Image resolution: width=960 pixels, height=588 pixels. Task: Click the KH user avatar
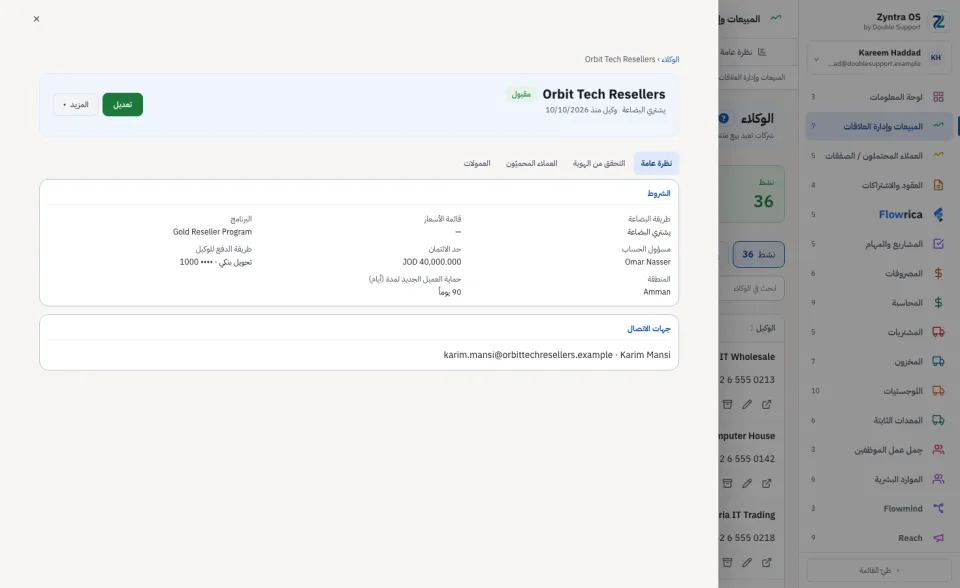pyautogui.click(x=936, y=58)
